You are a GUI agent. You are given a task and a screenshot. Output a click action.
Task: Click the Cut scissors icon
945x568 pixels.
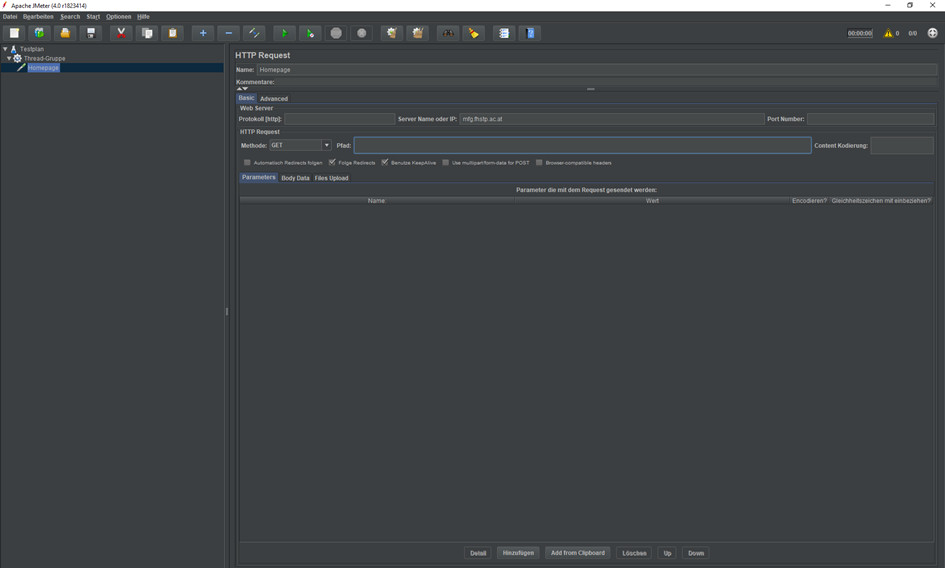[121, 33]
